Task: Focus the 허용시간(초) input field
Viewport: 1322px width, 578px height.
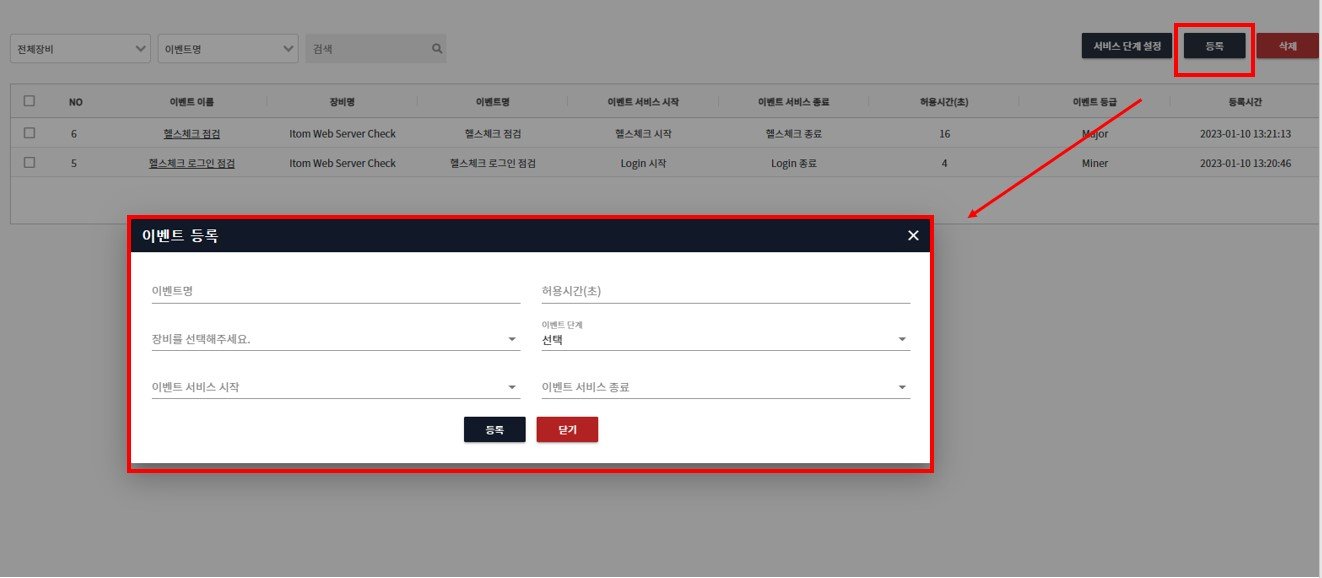Action: pyautogui.click(x=725, y=291)
